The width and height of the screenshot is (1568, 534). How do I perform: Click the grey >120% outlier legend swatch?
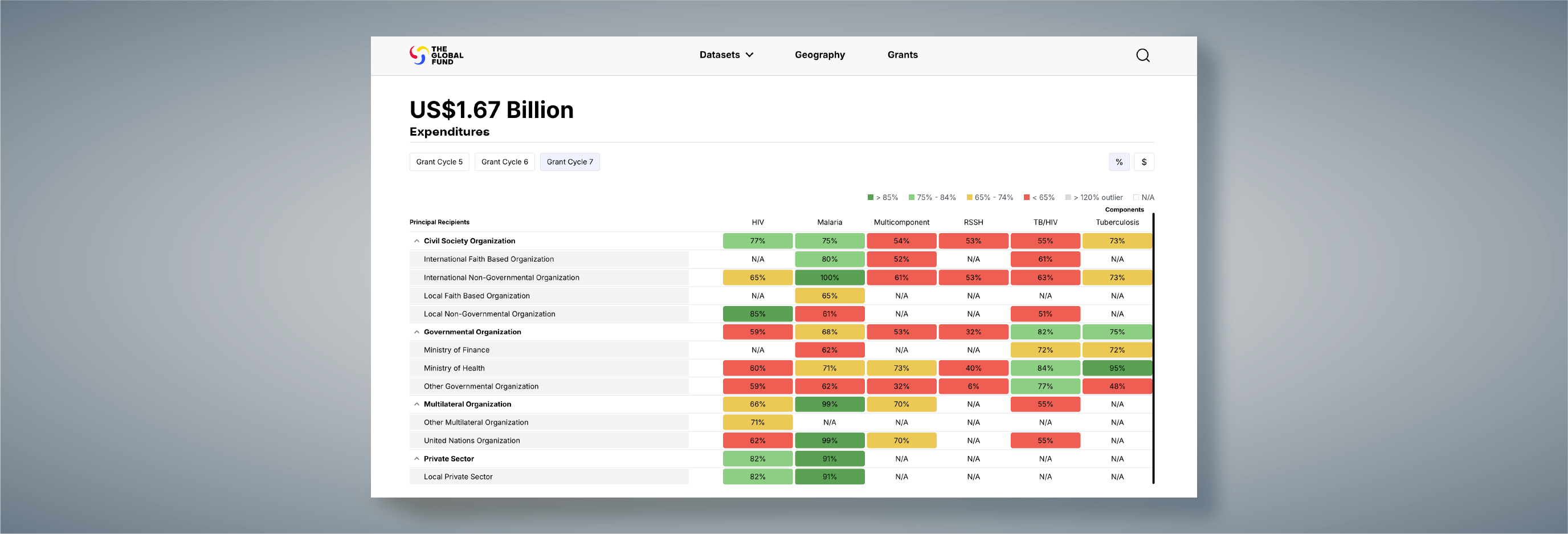coord(1068,197)
